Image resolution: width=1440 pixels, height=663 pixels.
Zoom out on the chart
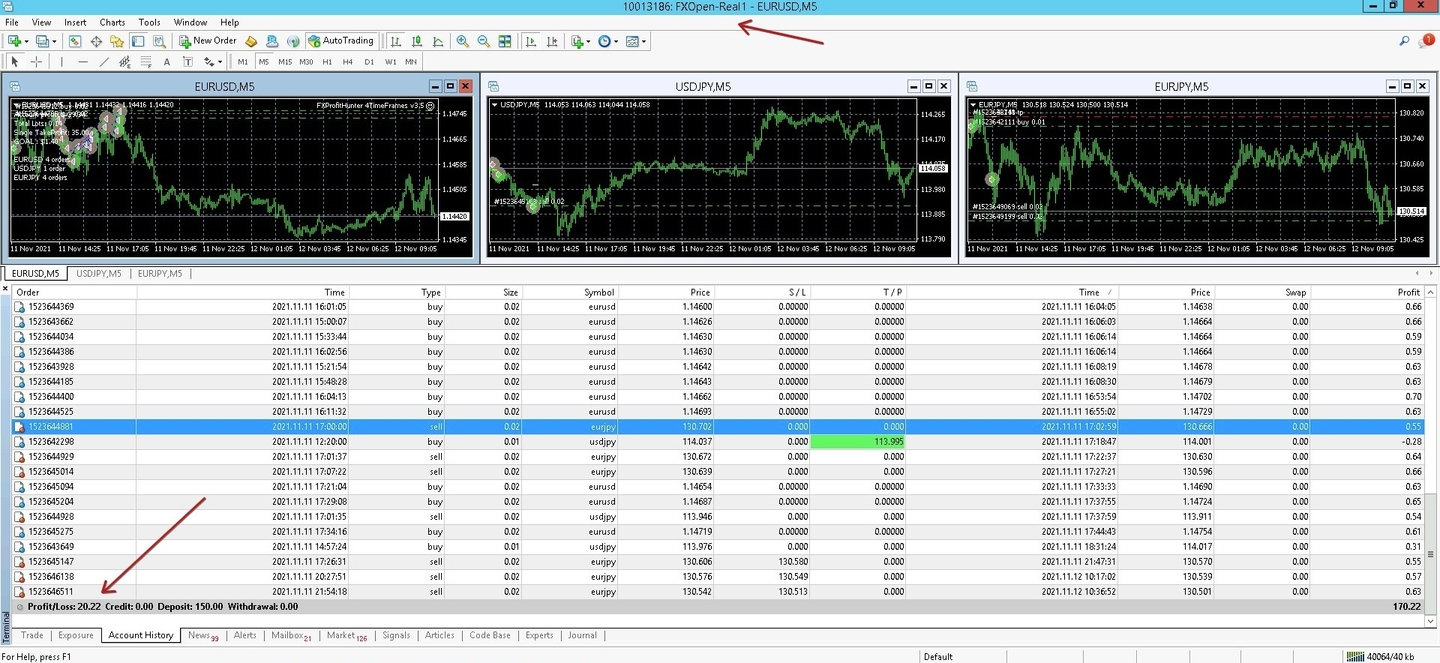(x=484, y=41)
